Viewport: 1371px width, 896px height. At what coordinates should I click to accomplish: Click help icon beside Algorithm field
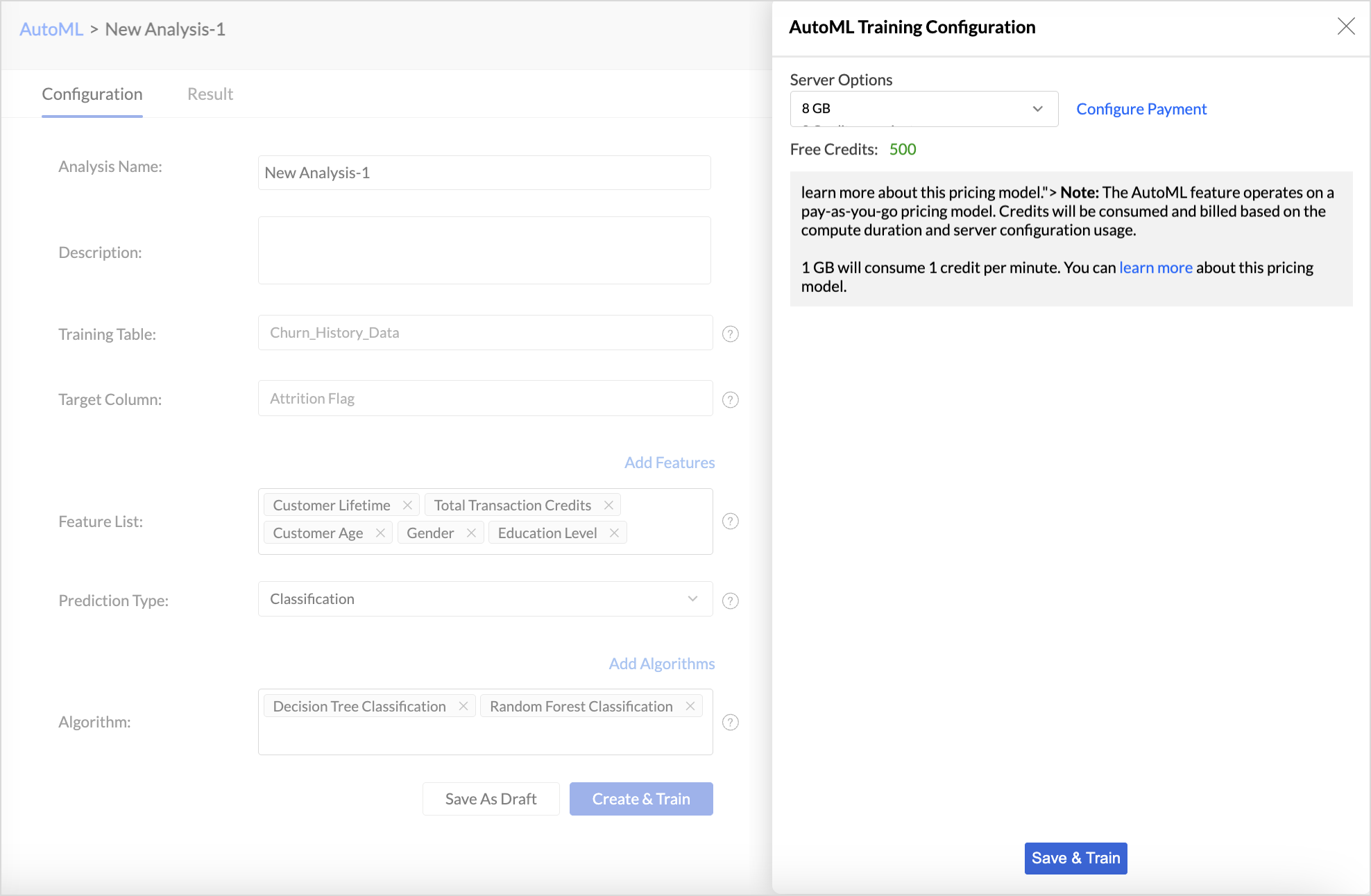click(730, 722)
